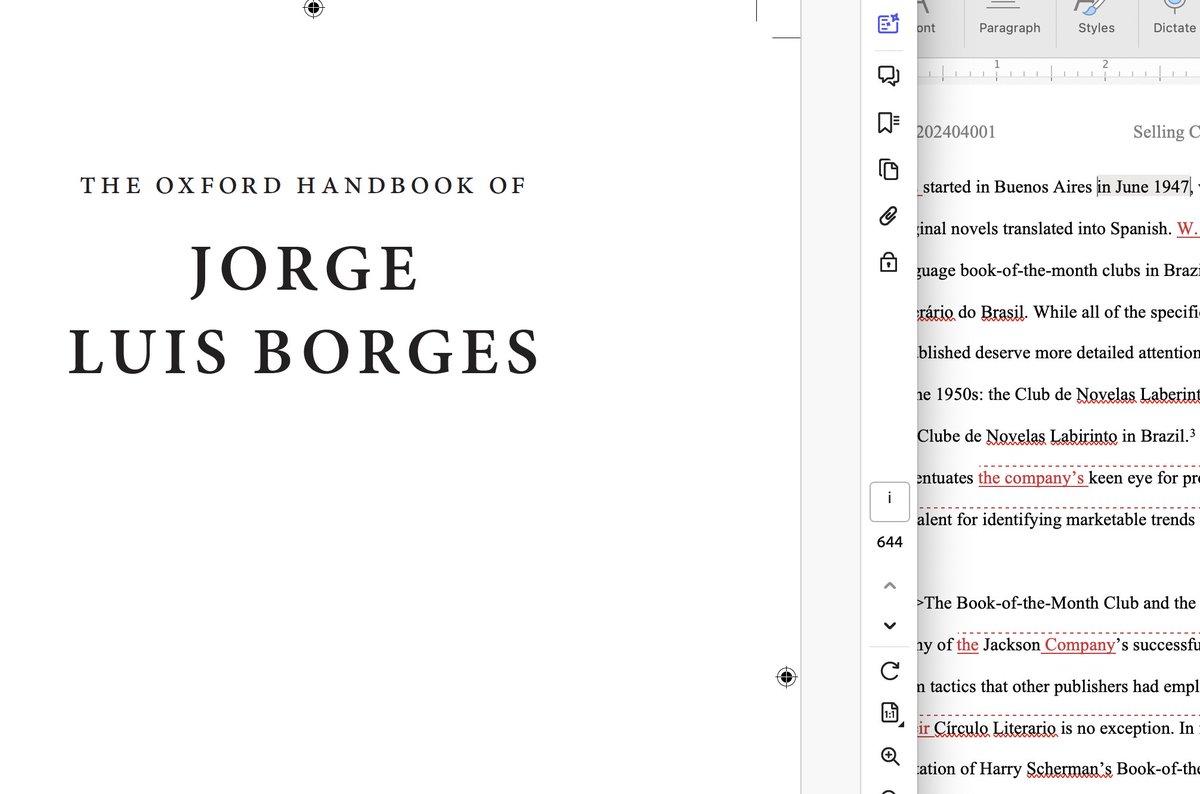Click 'Novelas Laberint' on the 1950s line in Word
This screenshot has width=1200, height=794.
1138,395
